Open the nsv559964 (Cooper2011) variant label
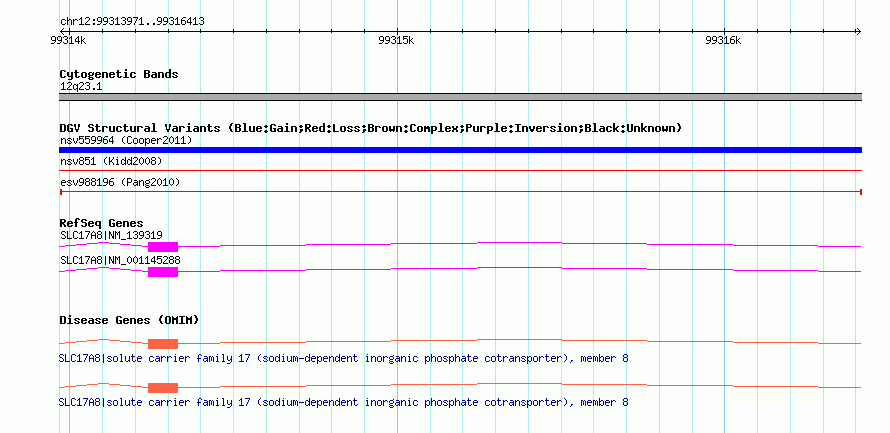This screenshot has height=433, width=890. coord(126,140)
